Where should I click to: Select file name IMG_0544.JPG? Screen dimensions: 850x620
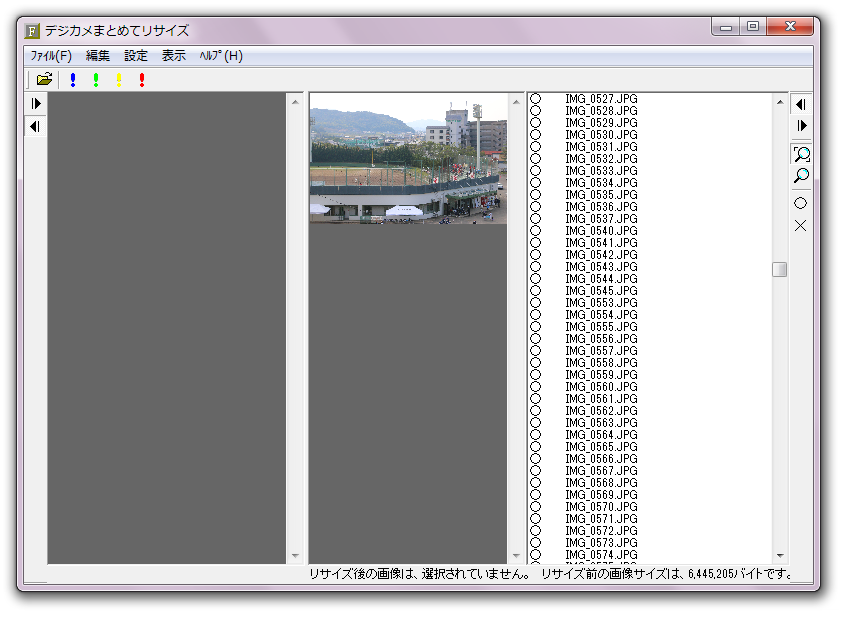tap(601, 279)
